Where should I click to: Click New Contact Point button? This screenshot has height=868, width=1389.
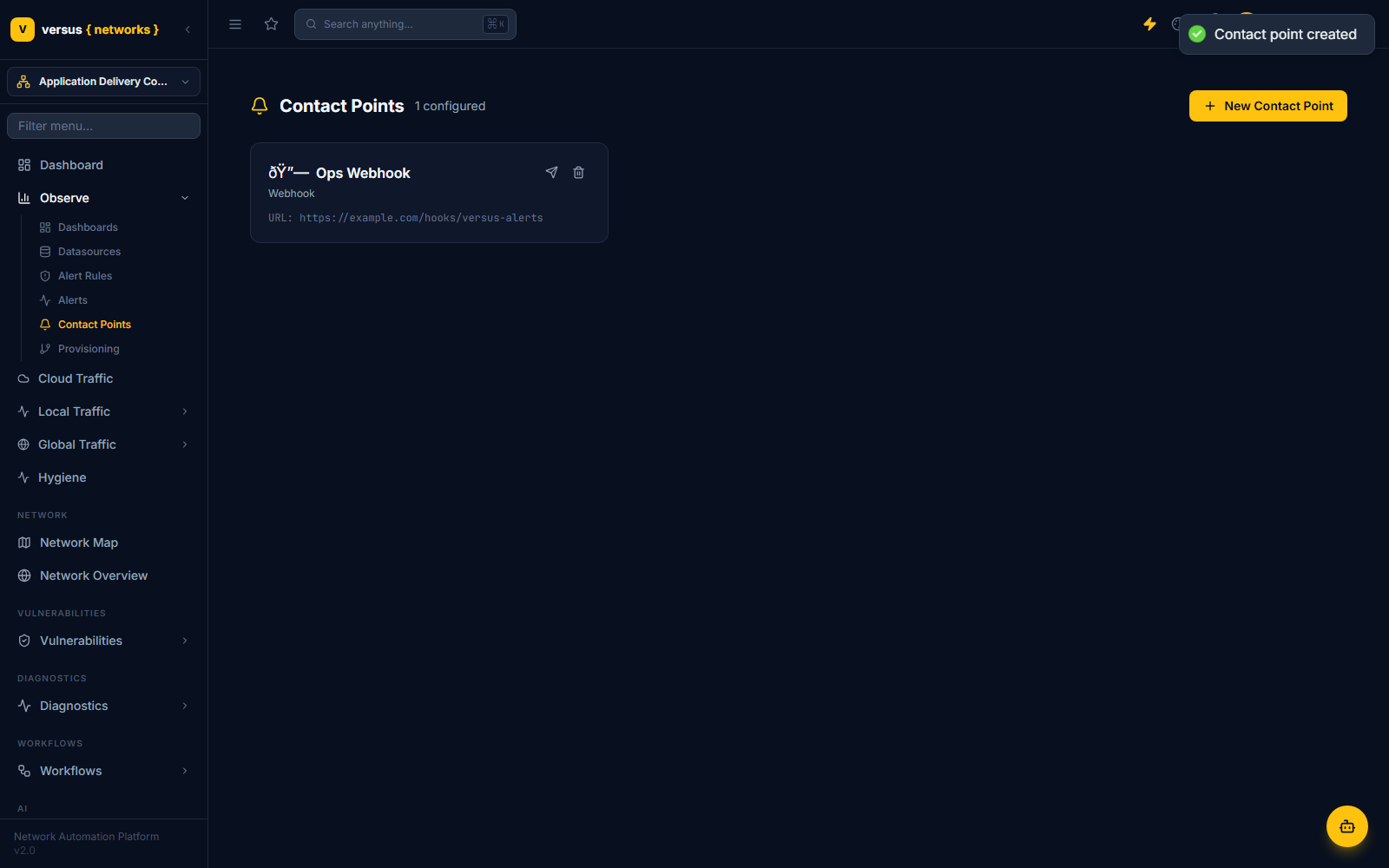click(x=1267, y=106)
